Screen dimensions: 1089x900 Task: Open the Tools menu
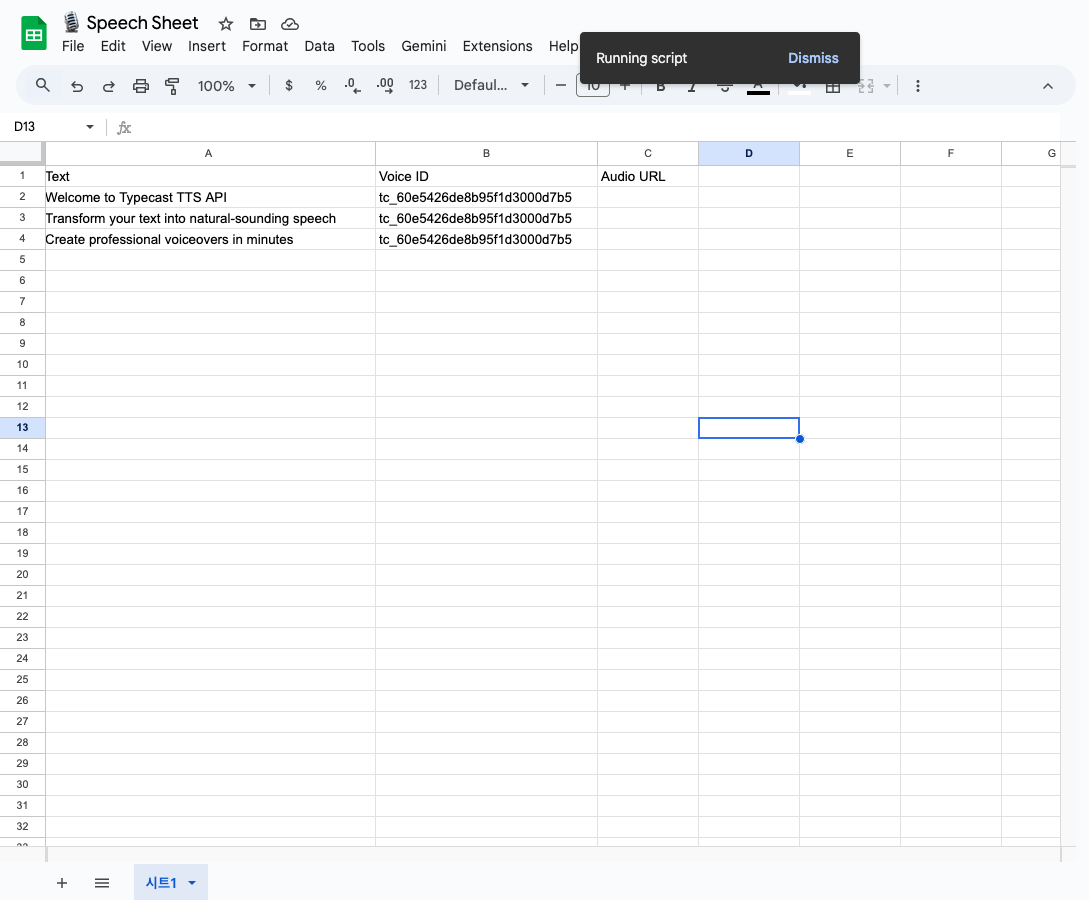pyautogui.click(x=367, y=46)
